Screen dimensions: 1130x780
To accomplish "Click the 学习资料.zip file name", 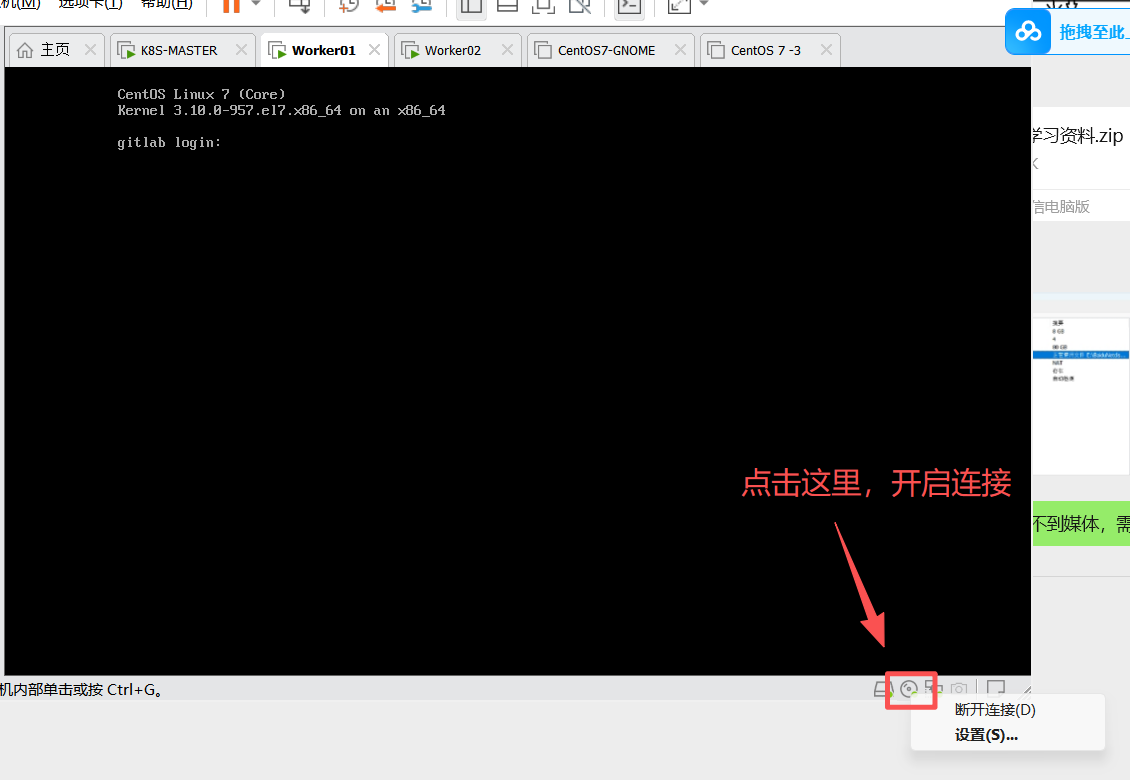I will point(1077,136).
